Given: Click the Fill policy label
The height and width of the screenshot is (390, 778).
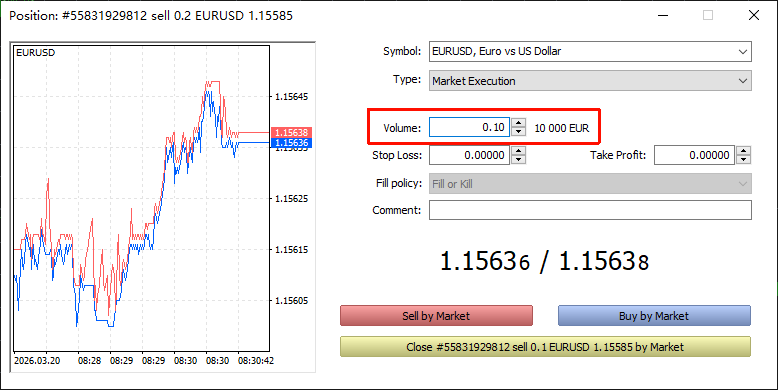Looking at the screenshot, I should 399,183.
